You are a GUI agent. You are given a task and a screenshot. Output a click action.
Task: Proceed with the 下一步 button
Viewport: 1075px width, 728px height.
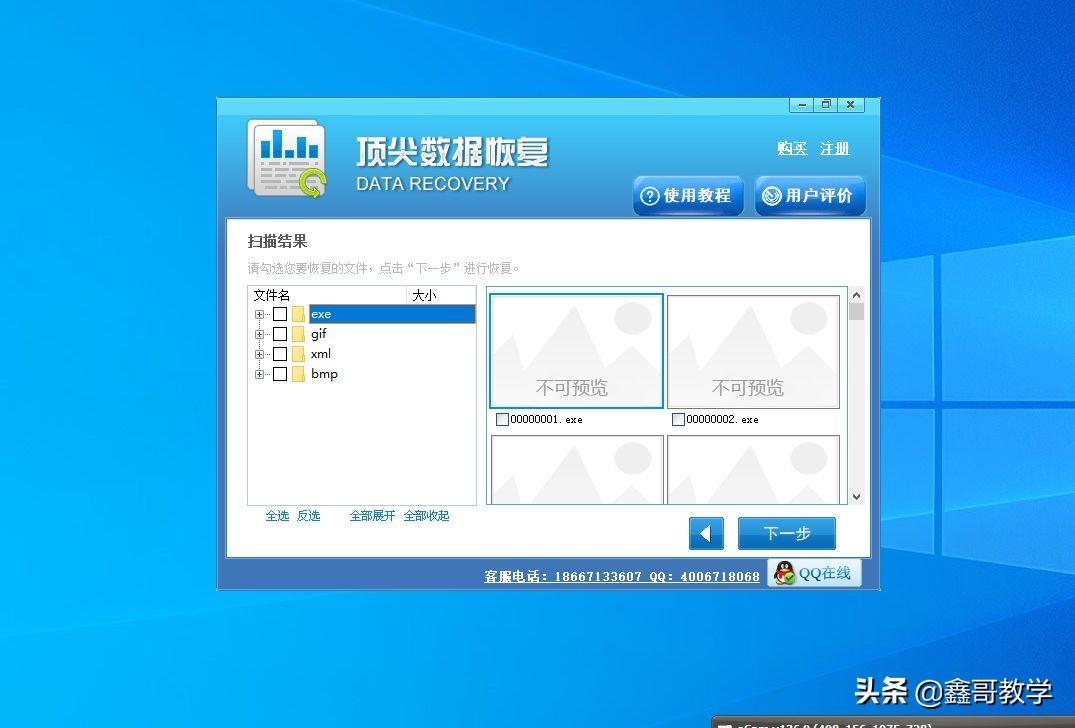tap(786, 533)
